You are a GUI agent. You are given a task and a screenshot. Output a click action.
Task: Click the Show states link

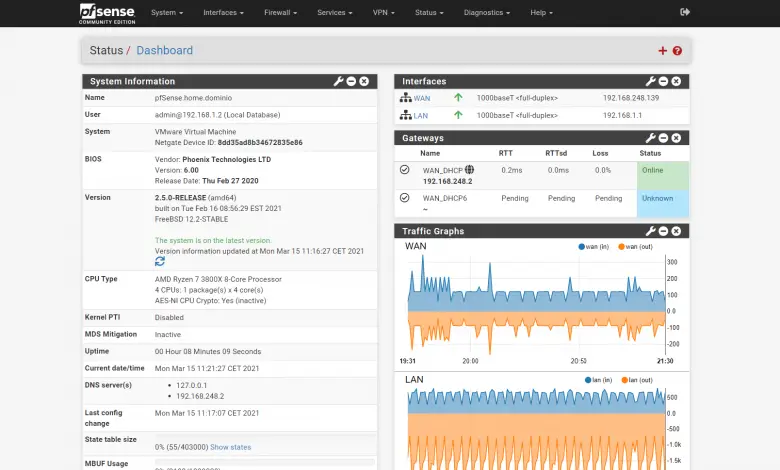[x=230, y=447]
